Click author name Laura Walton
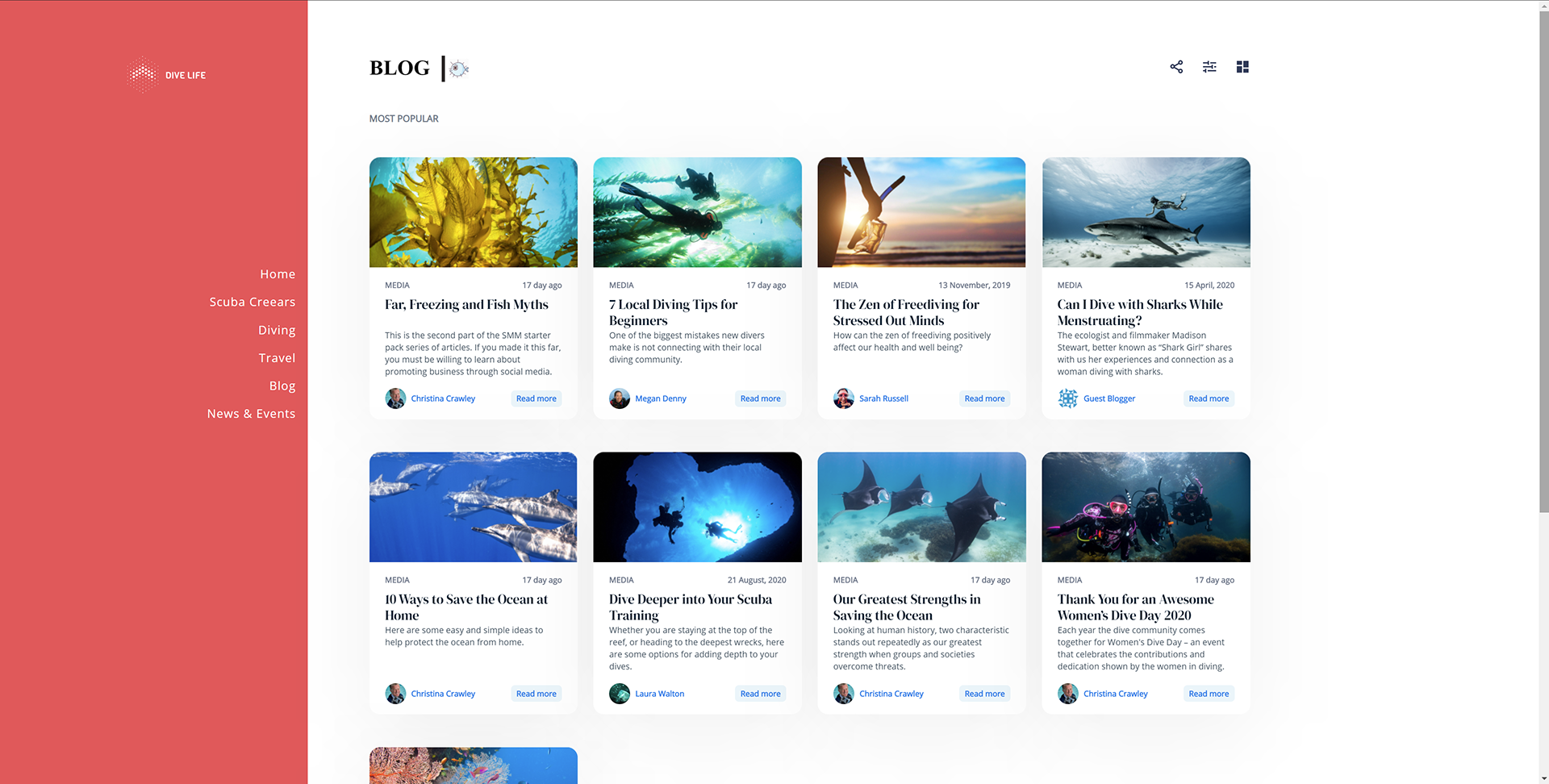This screenshot has height=784, width=1549. (659, 694)
